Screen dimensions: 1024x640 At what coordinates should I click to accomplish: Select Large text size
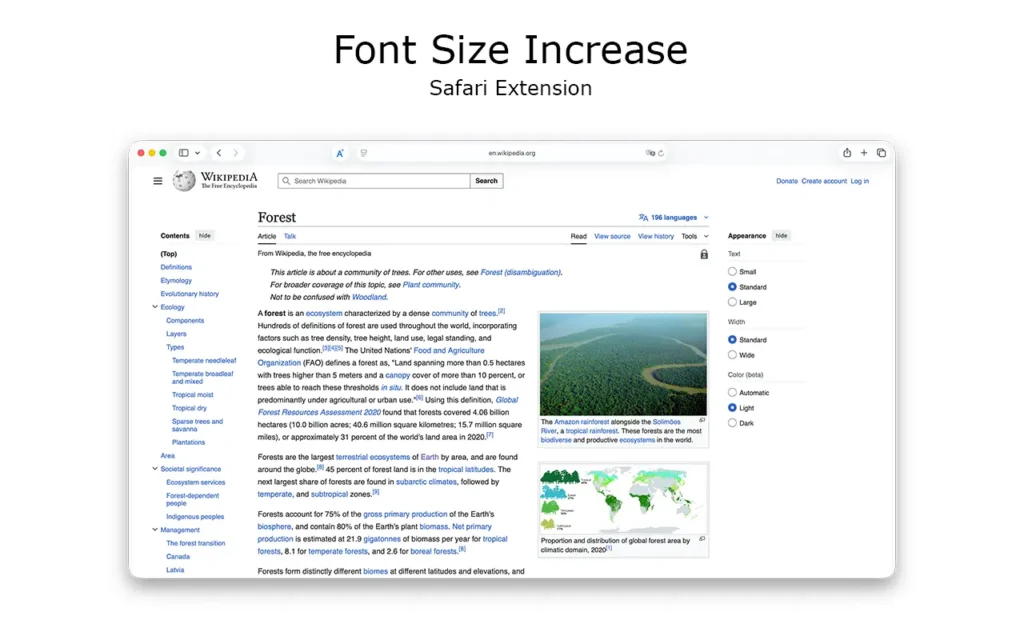[x=734, y=302]
